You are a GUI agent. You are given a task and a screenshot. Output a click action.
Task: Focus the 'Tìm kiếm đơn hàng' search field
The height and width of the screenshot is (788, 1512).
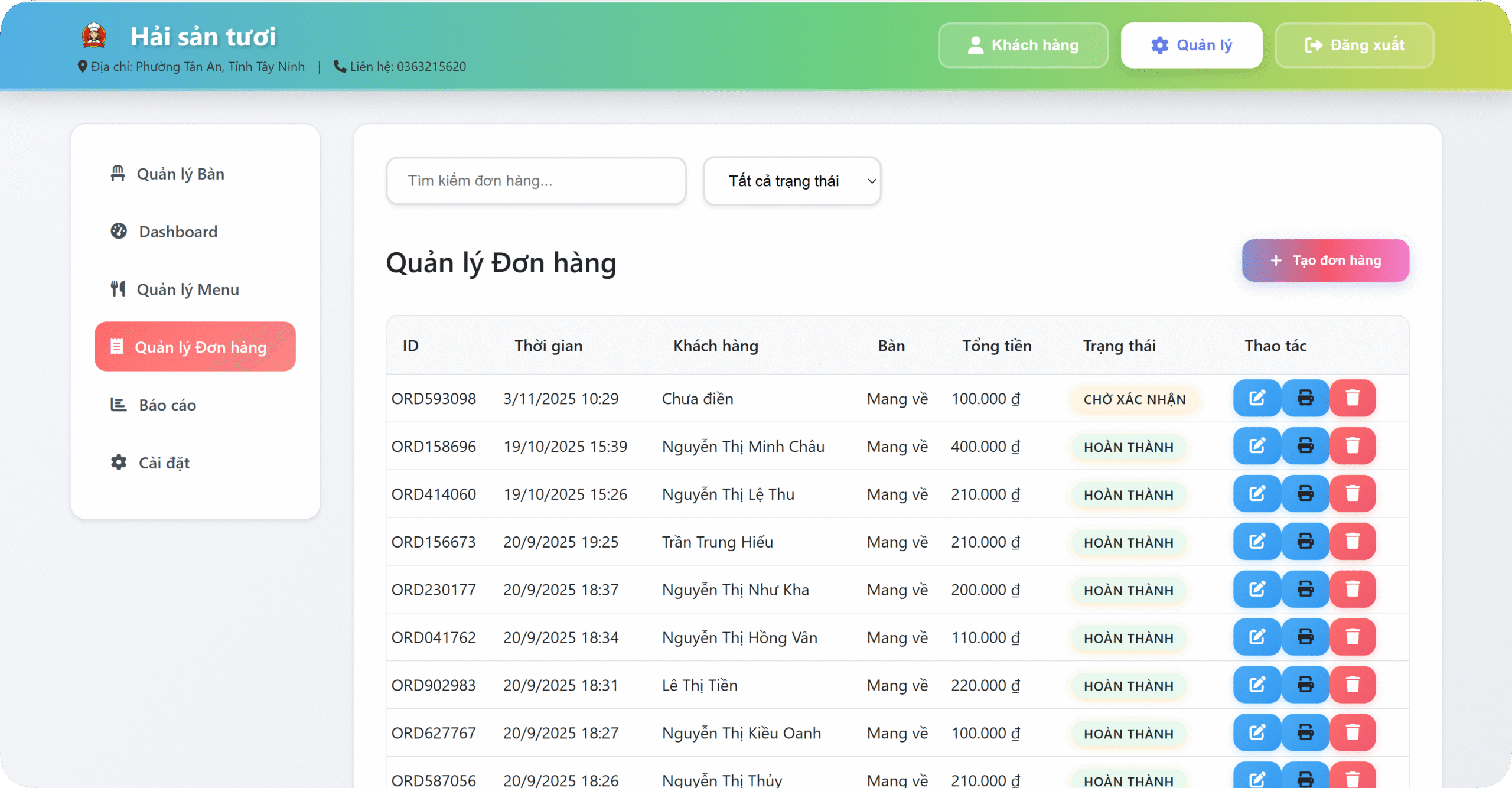pos(535,181)
